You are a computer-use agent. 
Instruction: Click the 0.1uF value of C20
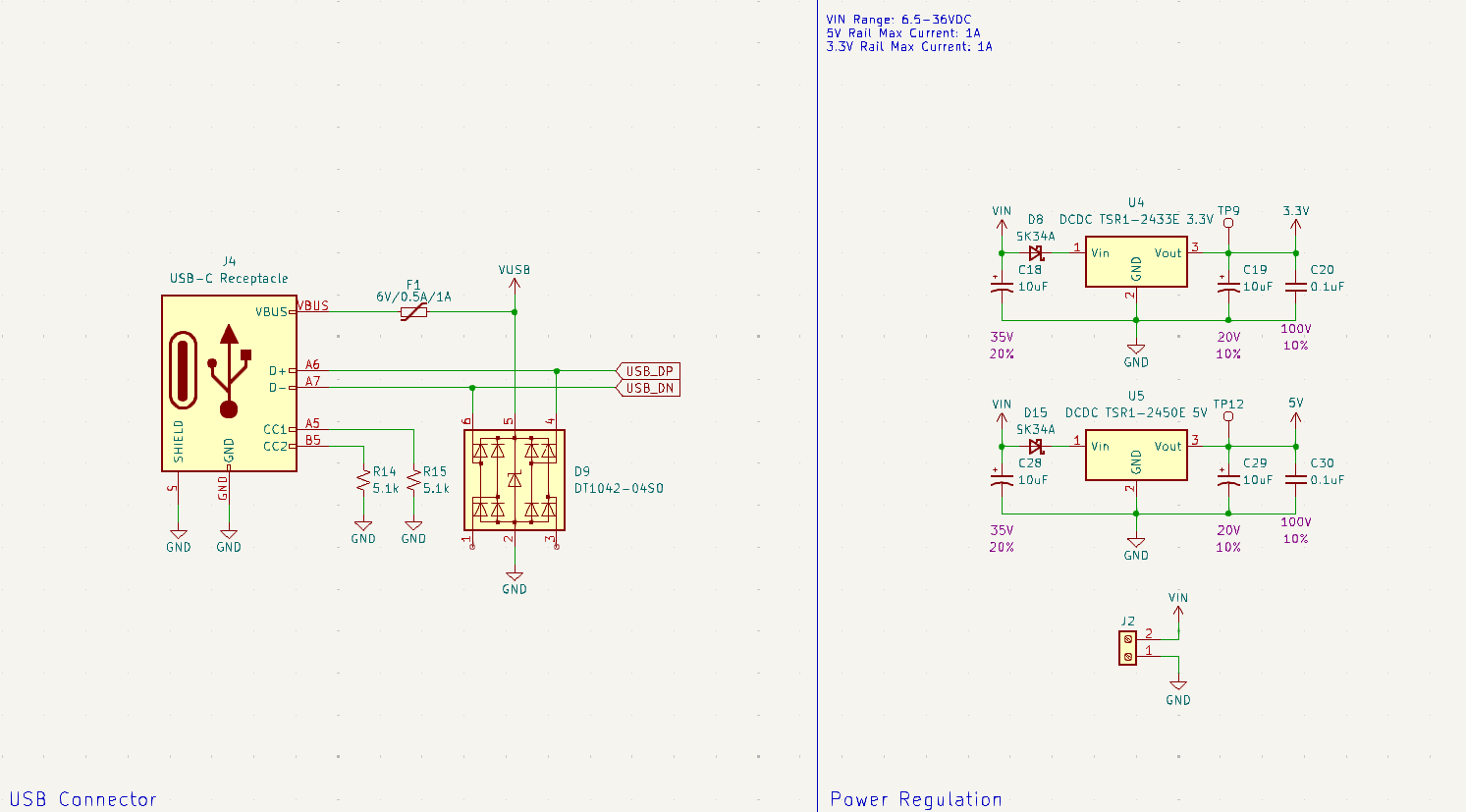click(1328, 287)
